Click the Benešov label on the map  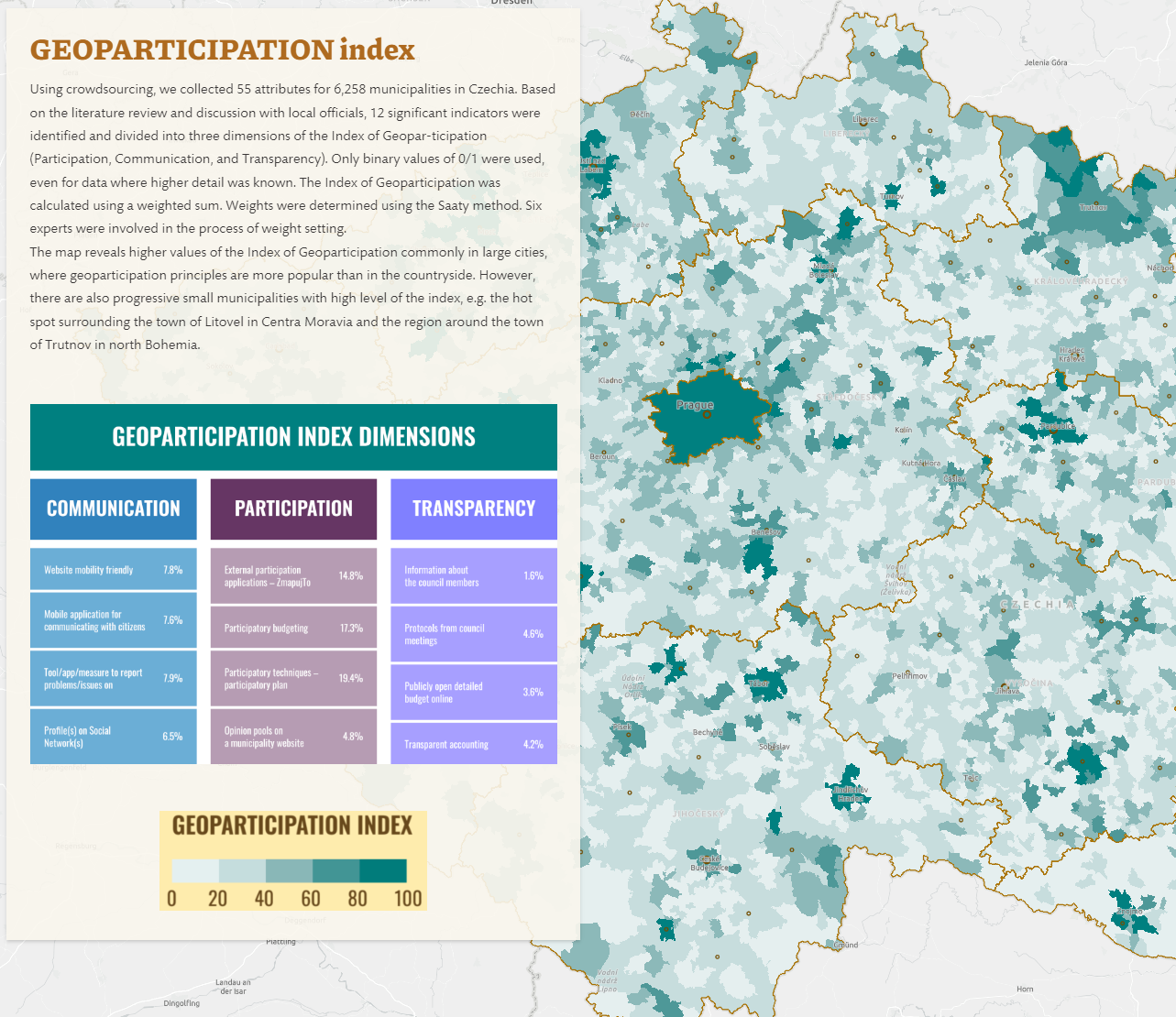[x=766, y=532]
